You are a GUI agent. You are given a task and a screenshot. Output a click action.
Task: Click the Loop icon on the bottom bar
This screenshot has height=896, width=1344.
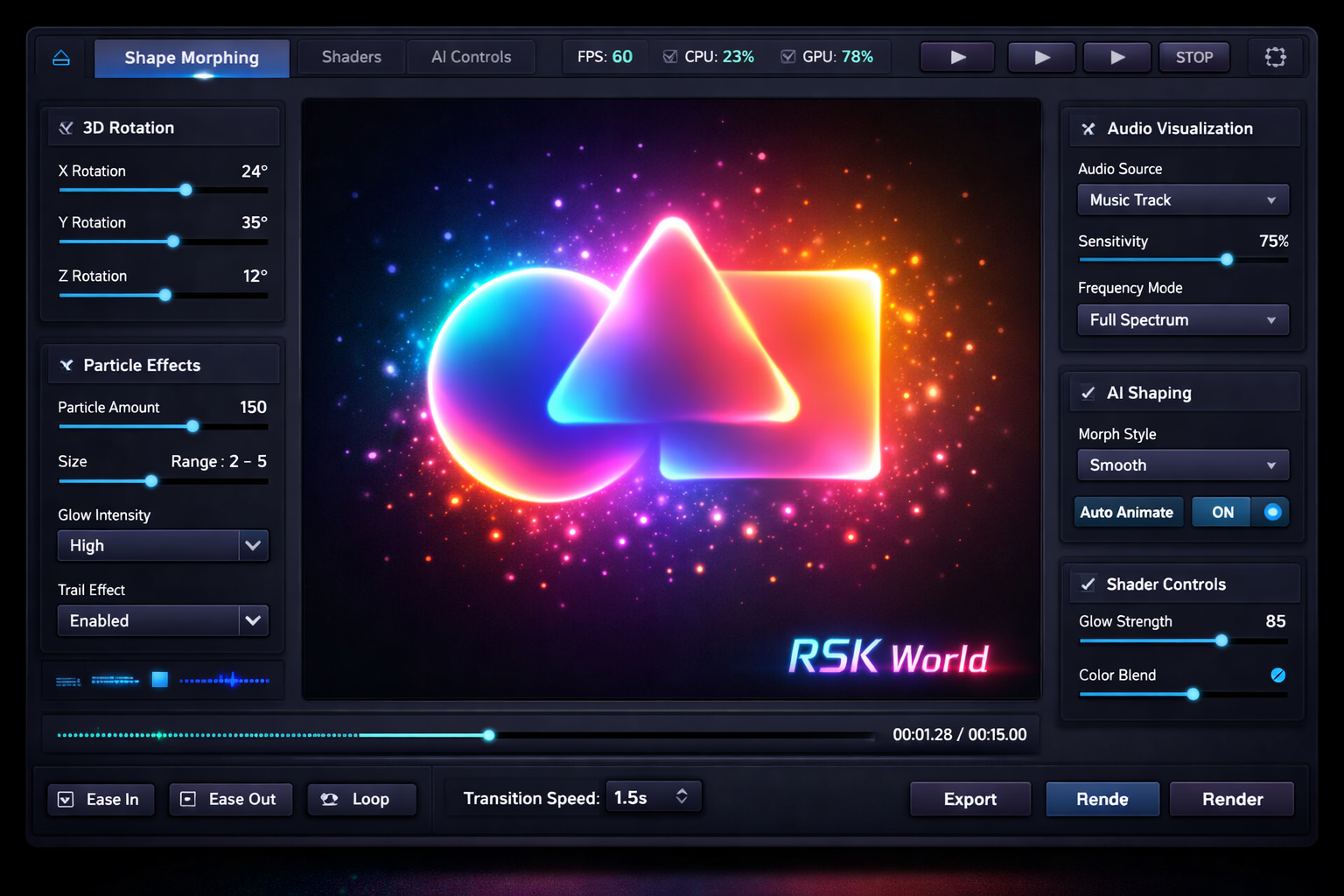pyautogui.click(x=329, y=799)
